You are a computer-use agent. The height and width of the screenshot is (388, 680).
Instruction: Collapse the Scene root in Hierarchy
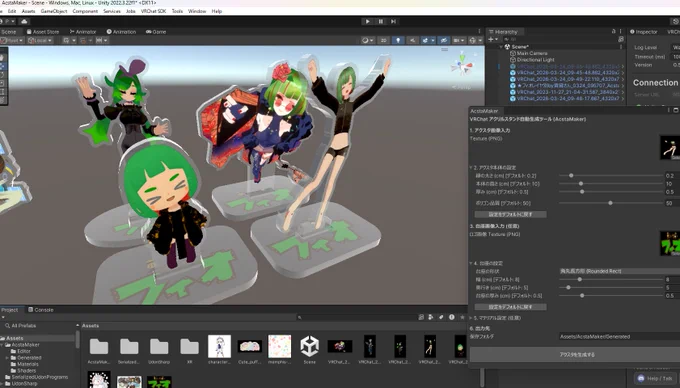click(x=501, y=47)
